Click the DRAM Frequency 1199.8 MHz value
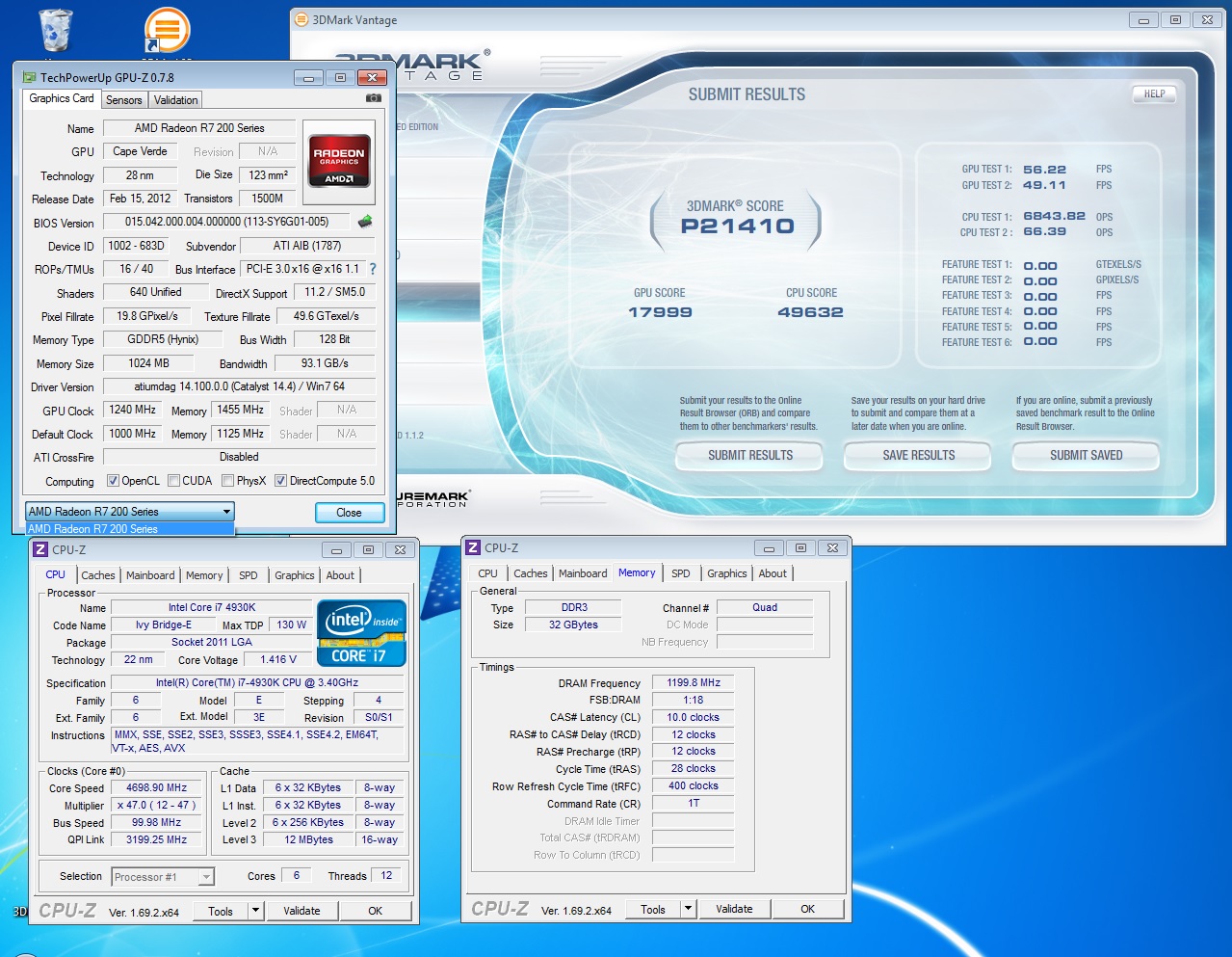 point(694,682)
